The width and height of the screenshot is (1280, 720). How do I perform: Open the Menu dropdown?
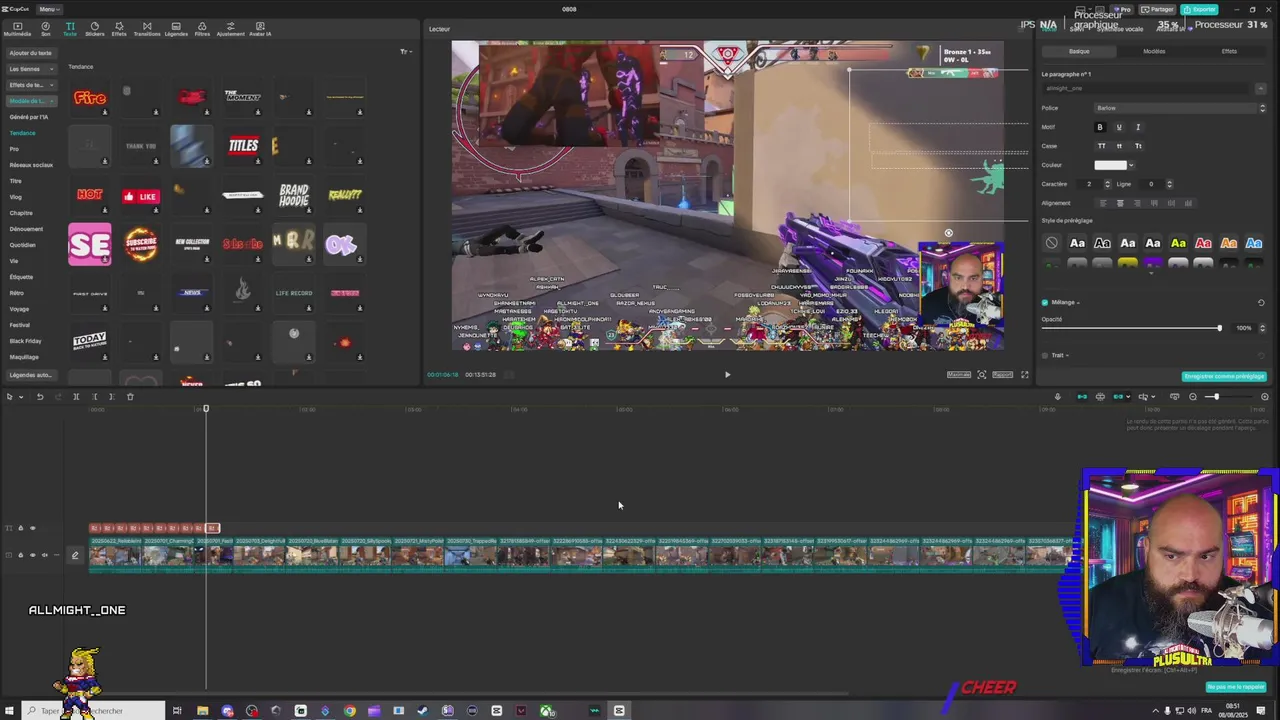pos(48,9)
